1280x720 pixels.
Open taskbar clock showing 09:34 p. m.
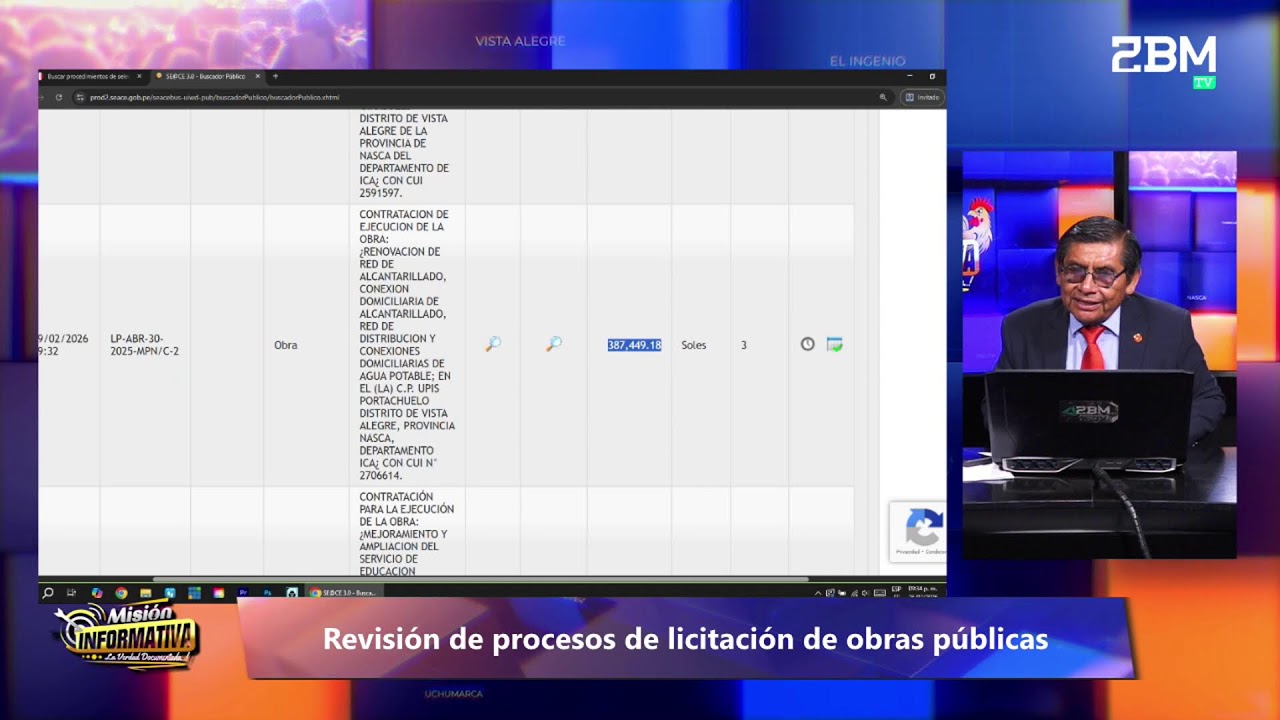coord(922,592)
